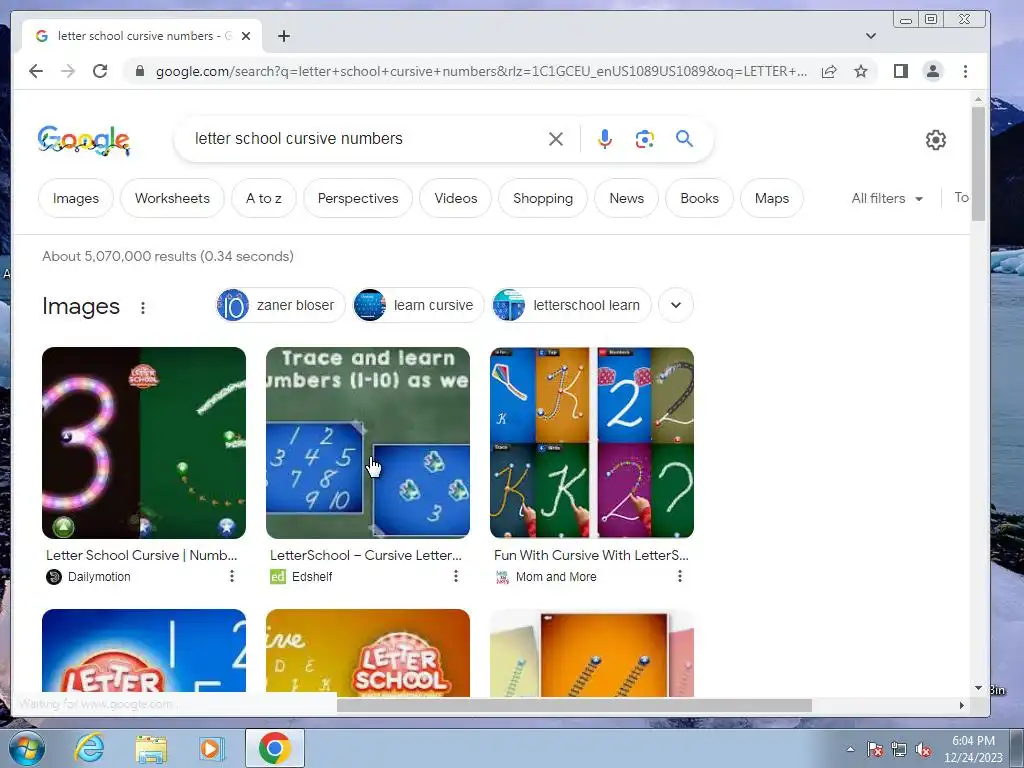
Task: Click in the Google search field
Action: [x=366, y=138]
